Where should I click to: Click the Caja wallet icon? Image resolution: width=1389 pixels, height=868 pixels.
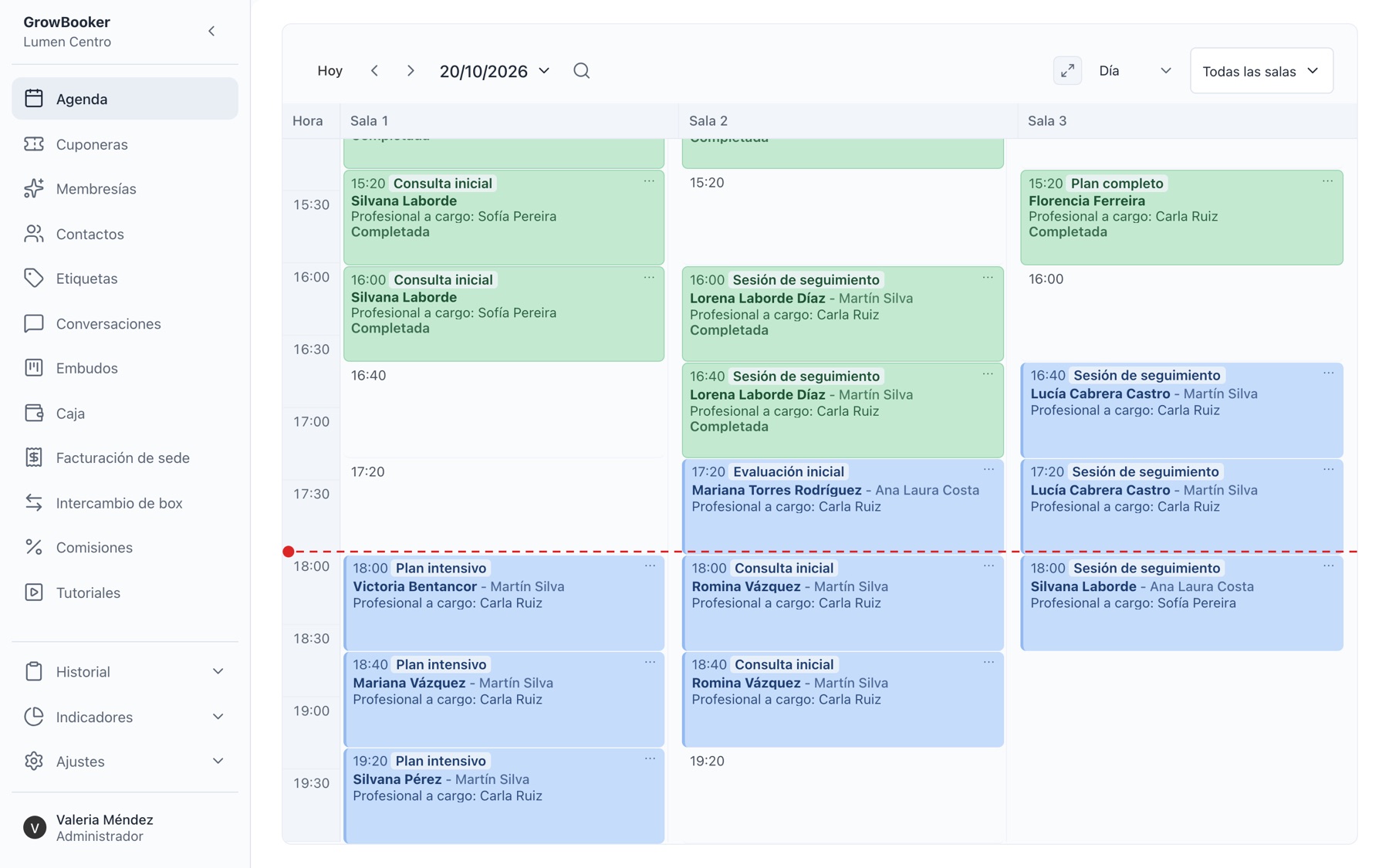click(x=33, y=414)
